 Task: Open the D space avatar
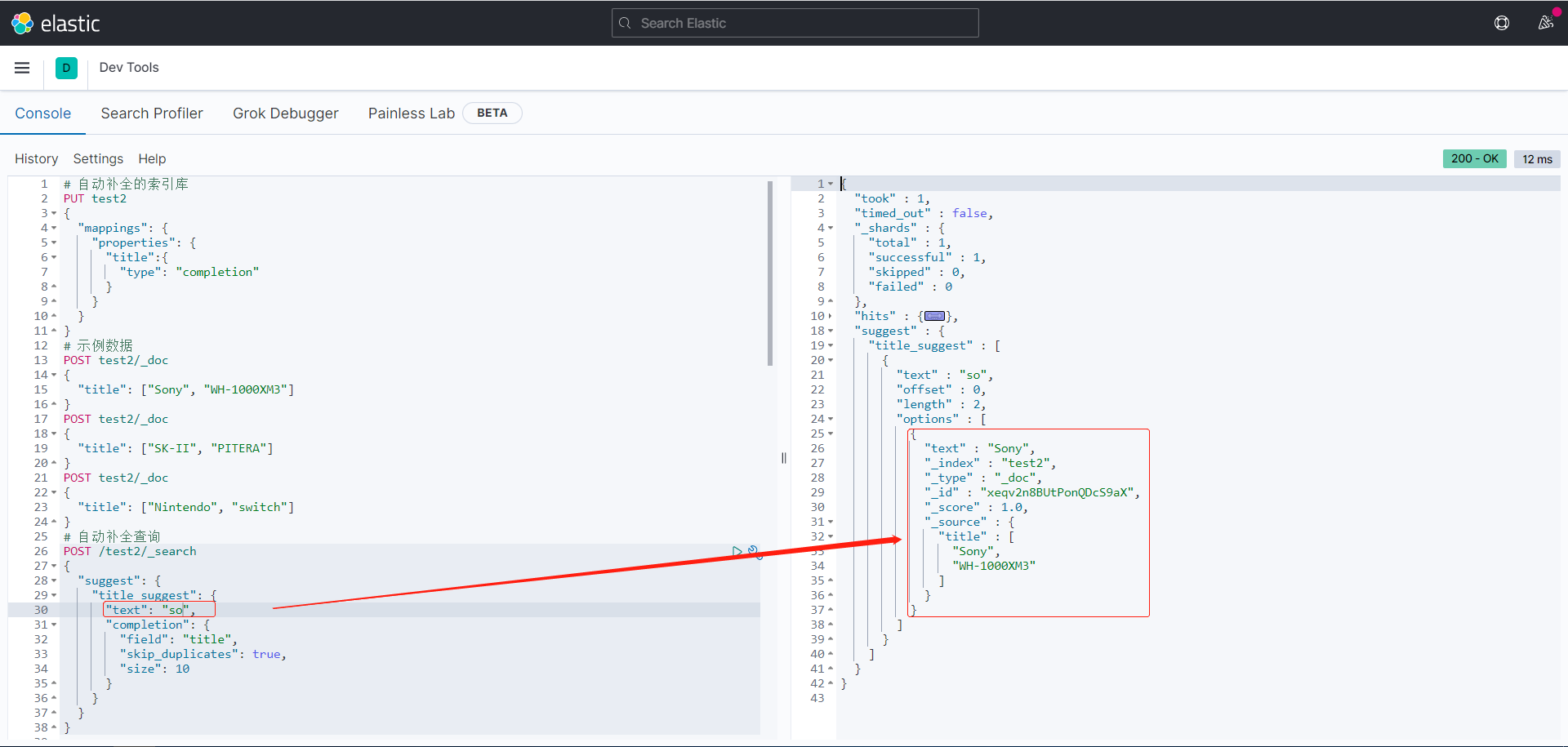(x=66, y=68)
